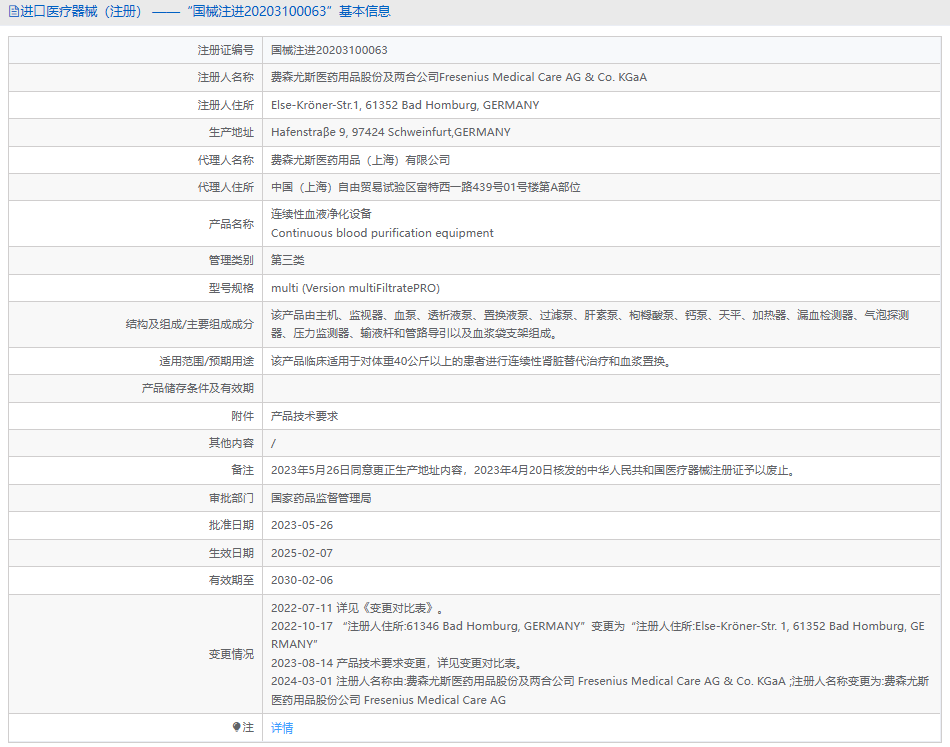Click change entry 2024-03-01 注册人名称
The image size is (950, 747).
click(600, 691)
